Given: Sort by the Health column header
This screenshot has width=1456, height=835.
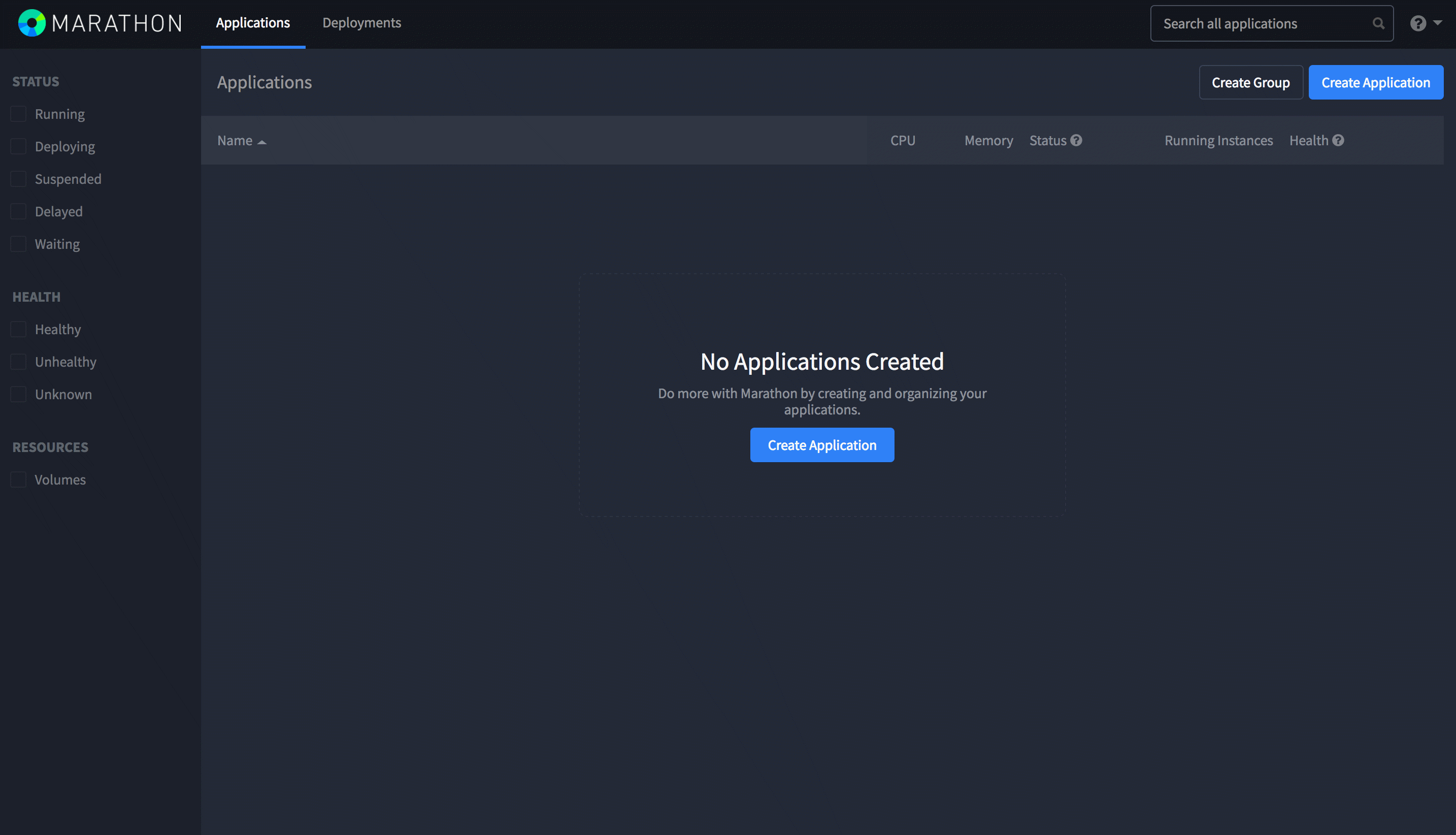Looking at the screenshot, I should point(1309,141).
